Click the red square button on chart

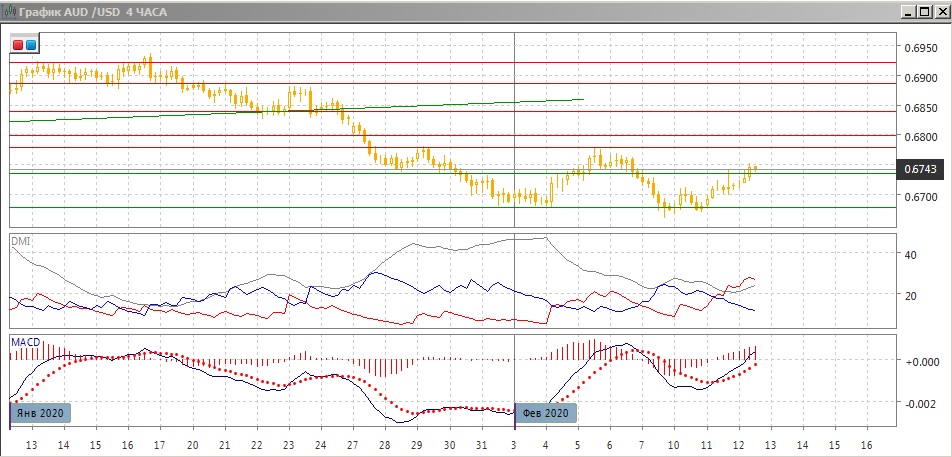18,45
